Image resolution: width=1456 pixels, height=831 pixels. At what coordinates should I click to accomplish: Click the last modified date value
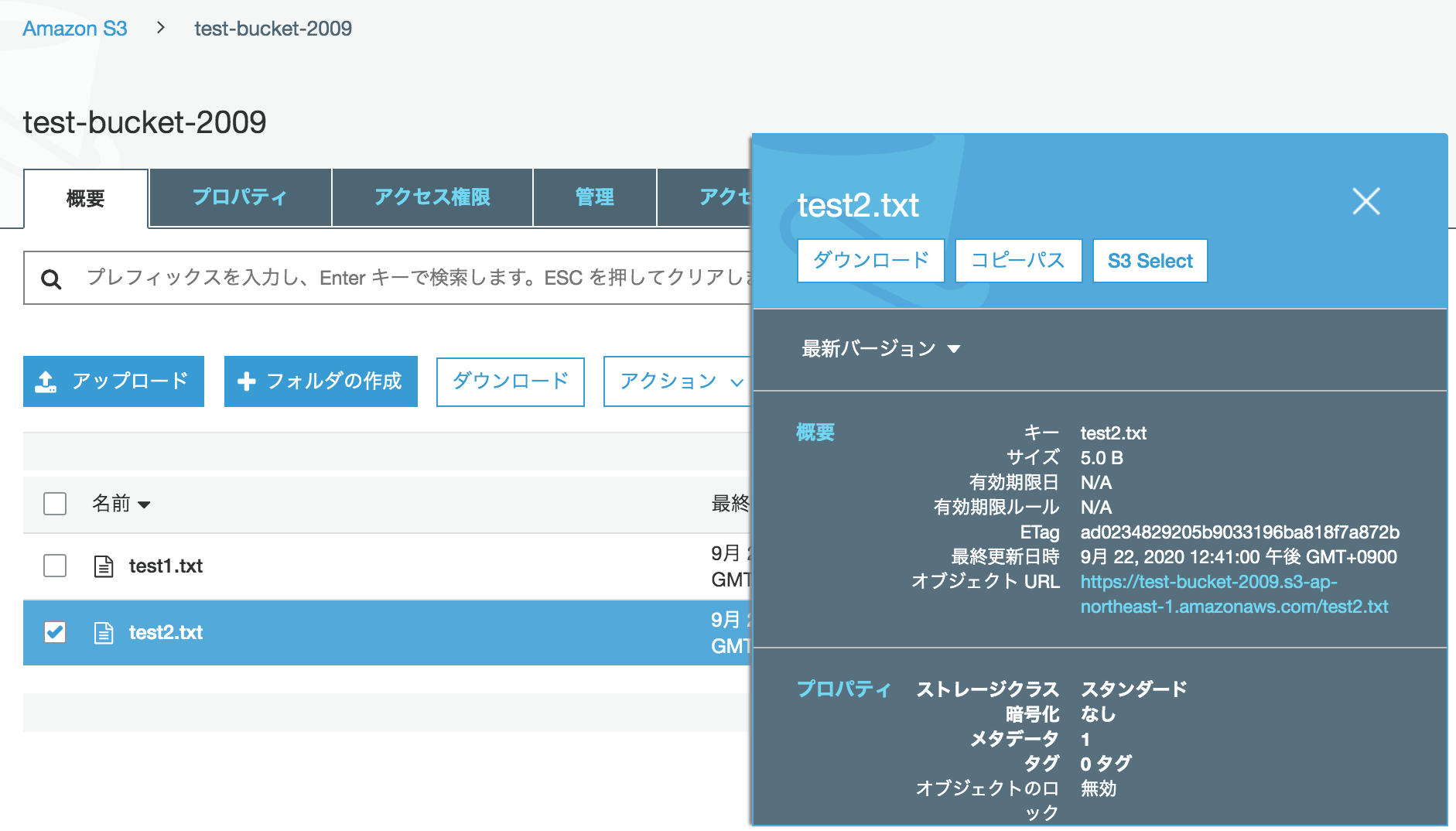[1239, 557]
